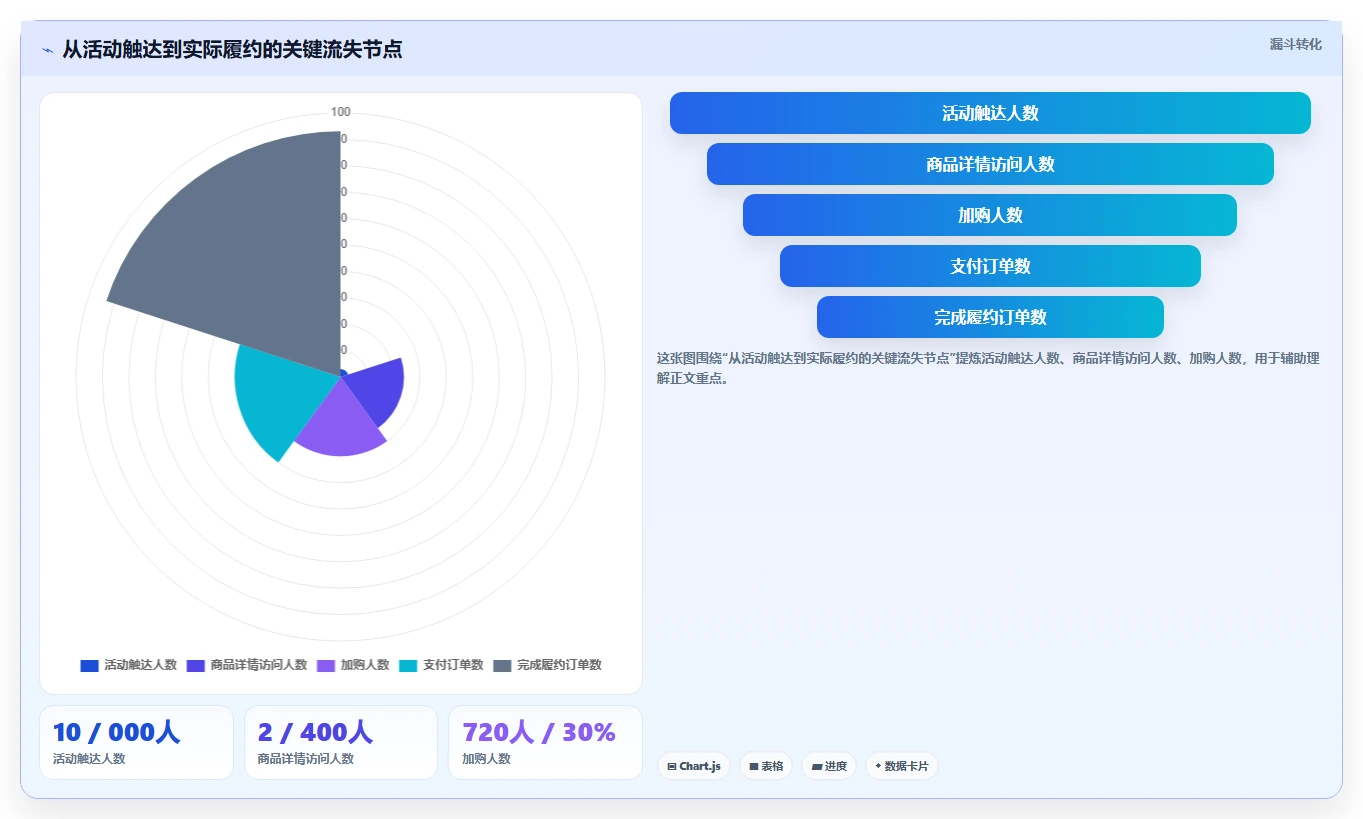
Task: Select the 完成履约订单数 funnel bar
Action: coord(990,317)
